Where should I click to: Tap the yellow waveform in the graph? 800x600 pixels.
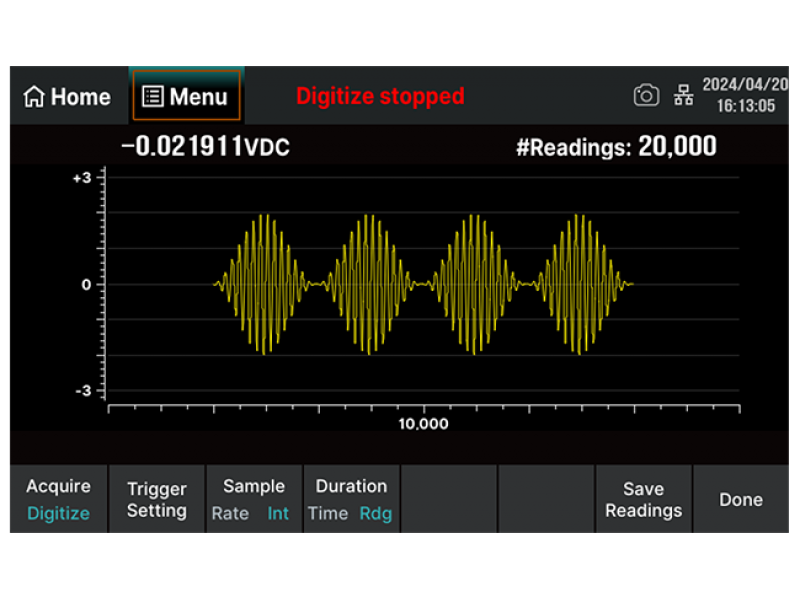(372, 284)
